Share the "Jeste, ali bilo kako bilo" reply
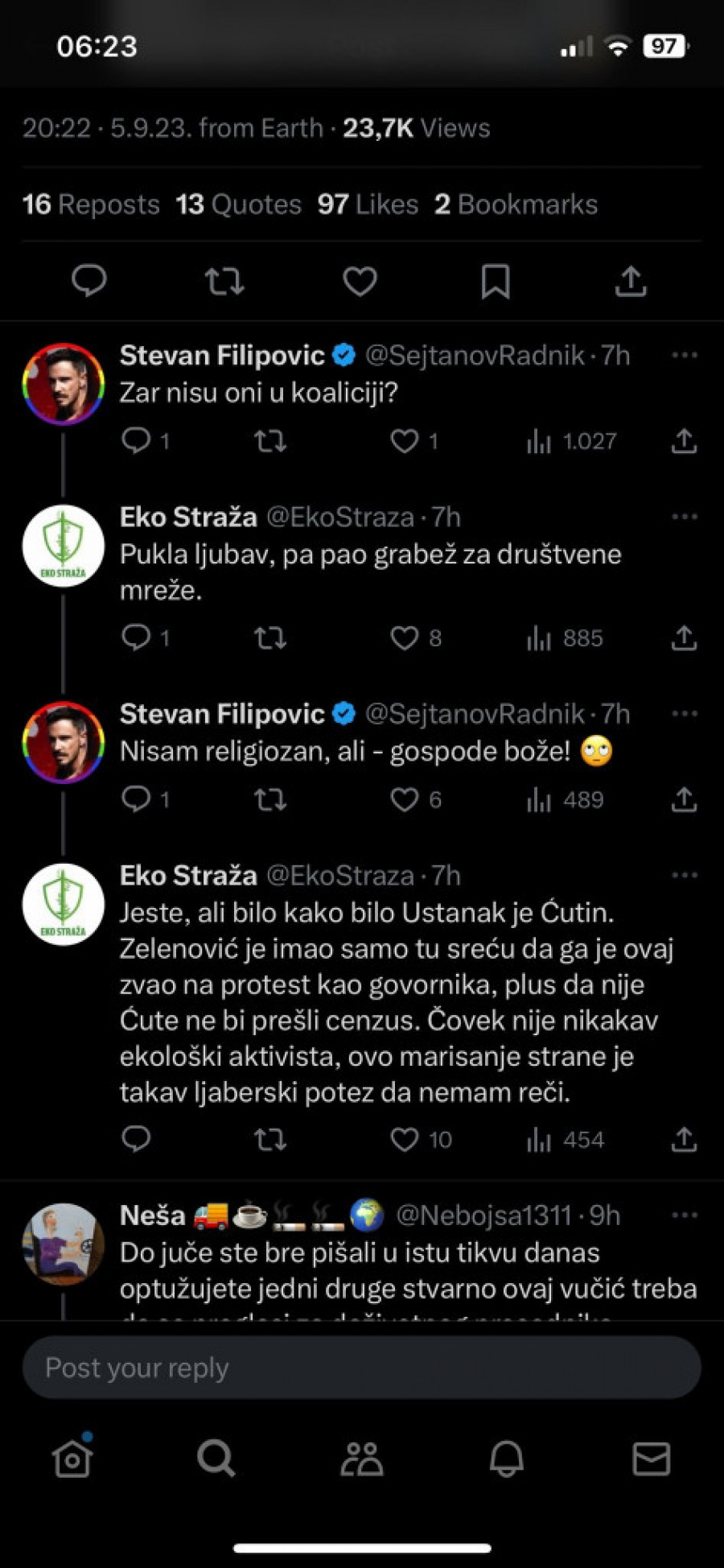The image size is (724, 1568). (684, 1139)
